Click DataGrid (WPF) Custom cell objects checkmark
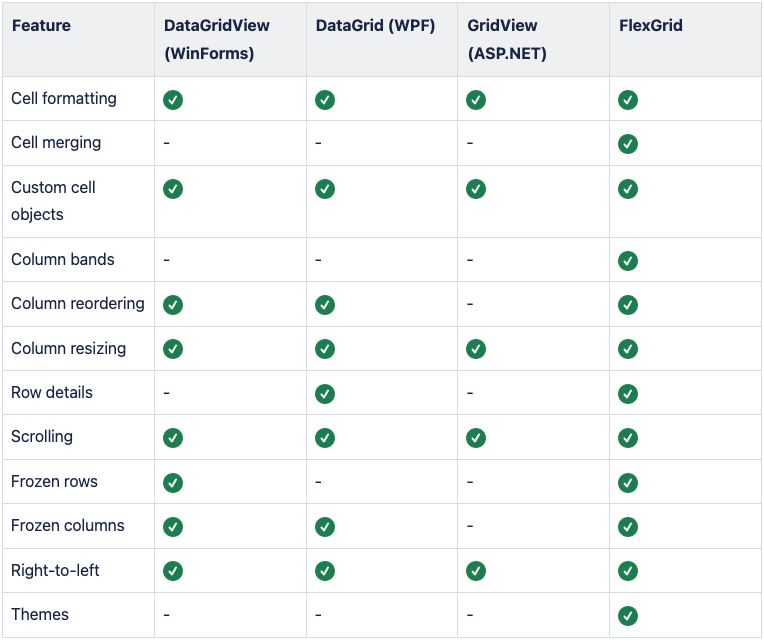Image resolution: width=764 pixels, height=640 pixels. point(325,188)
